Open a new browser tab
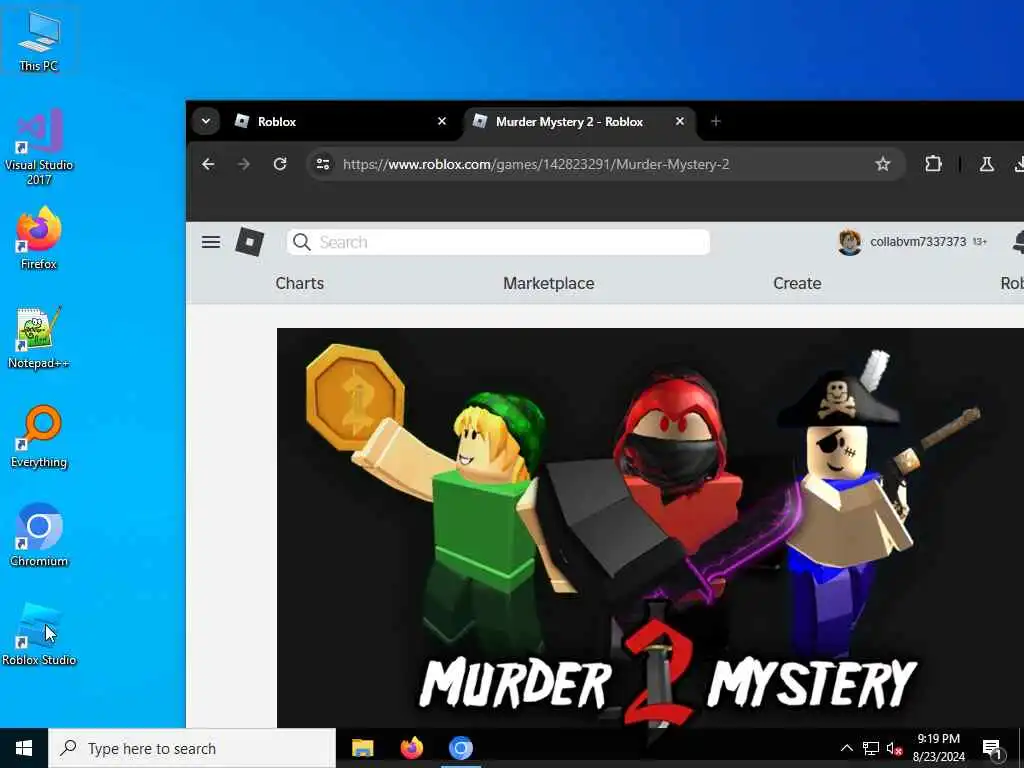1024x768 pixels. point(716,121)
